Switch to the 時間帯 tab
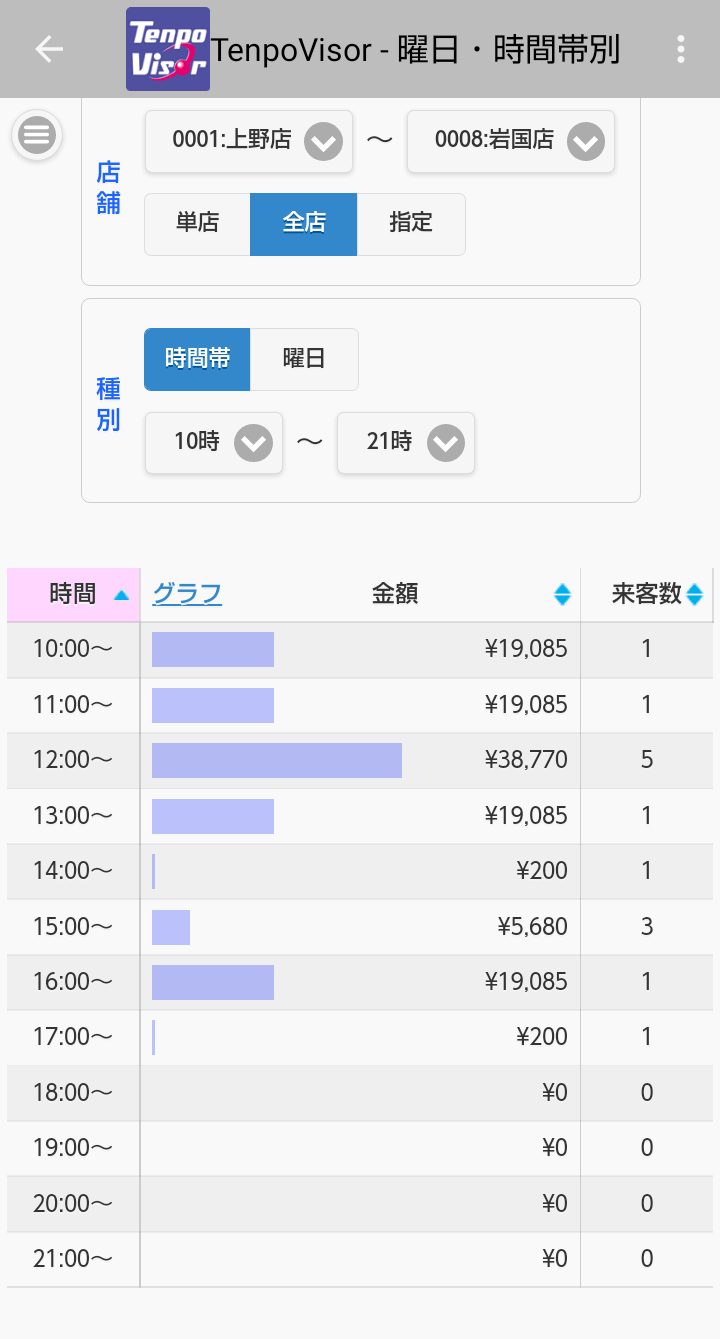Screen dimensions: 720x1339 (197, 359)
